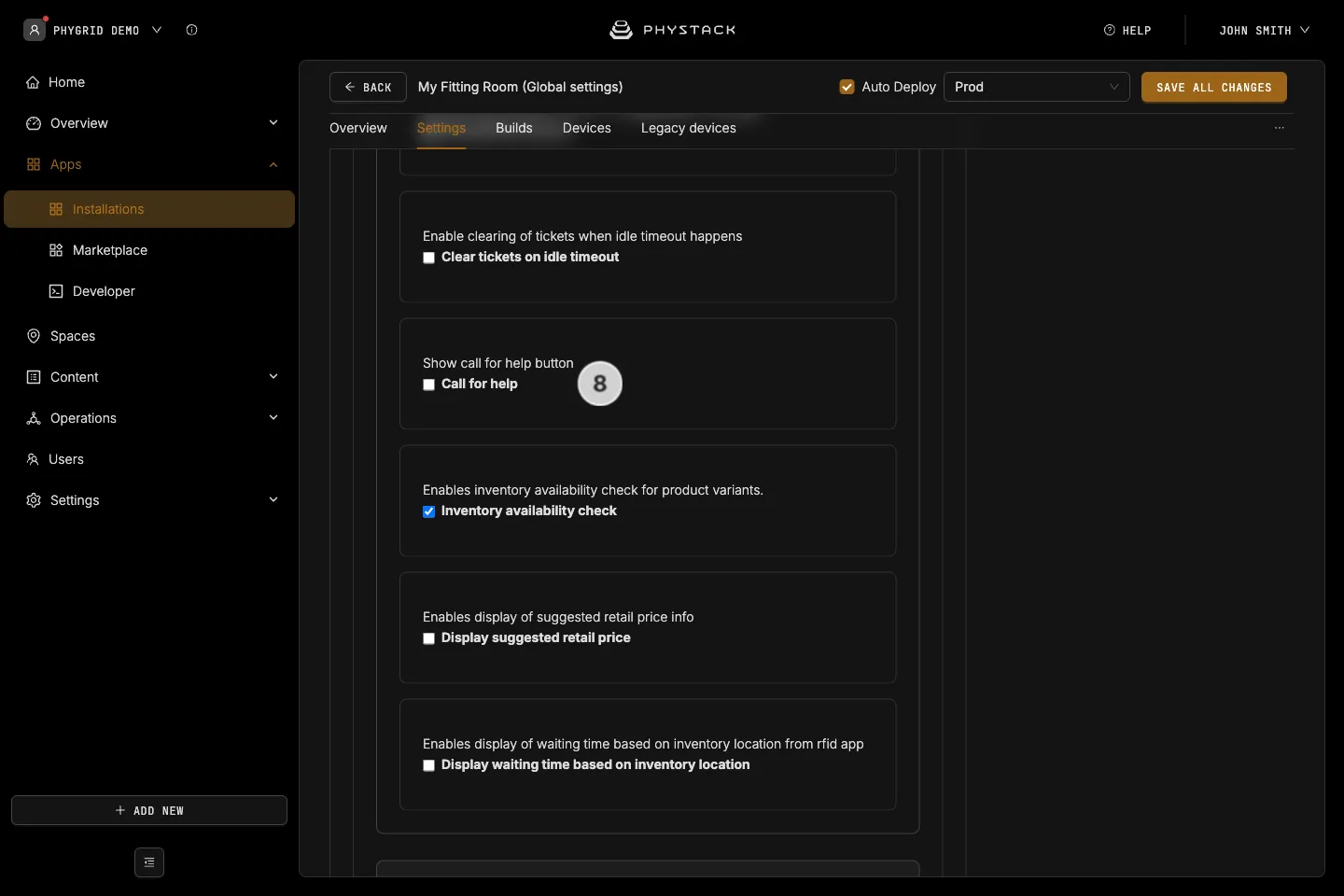Click the info icon beside Phygrid Demo
This screenshot has width=1344, height=896.
click(191, 30)
